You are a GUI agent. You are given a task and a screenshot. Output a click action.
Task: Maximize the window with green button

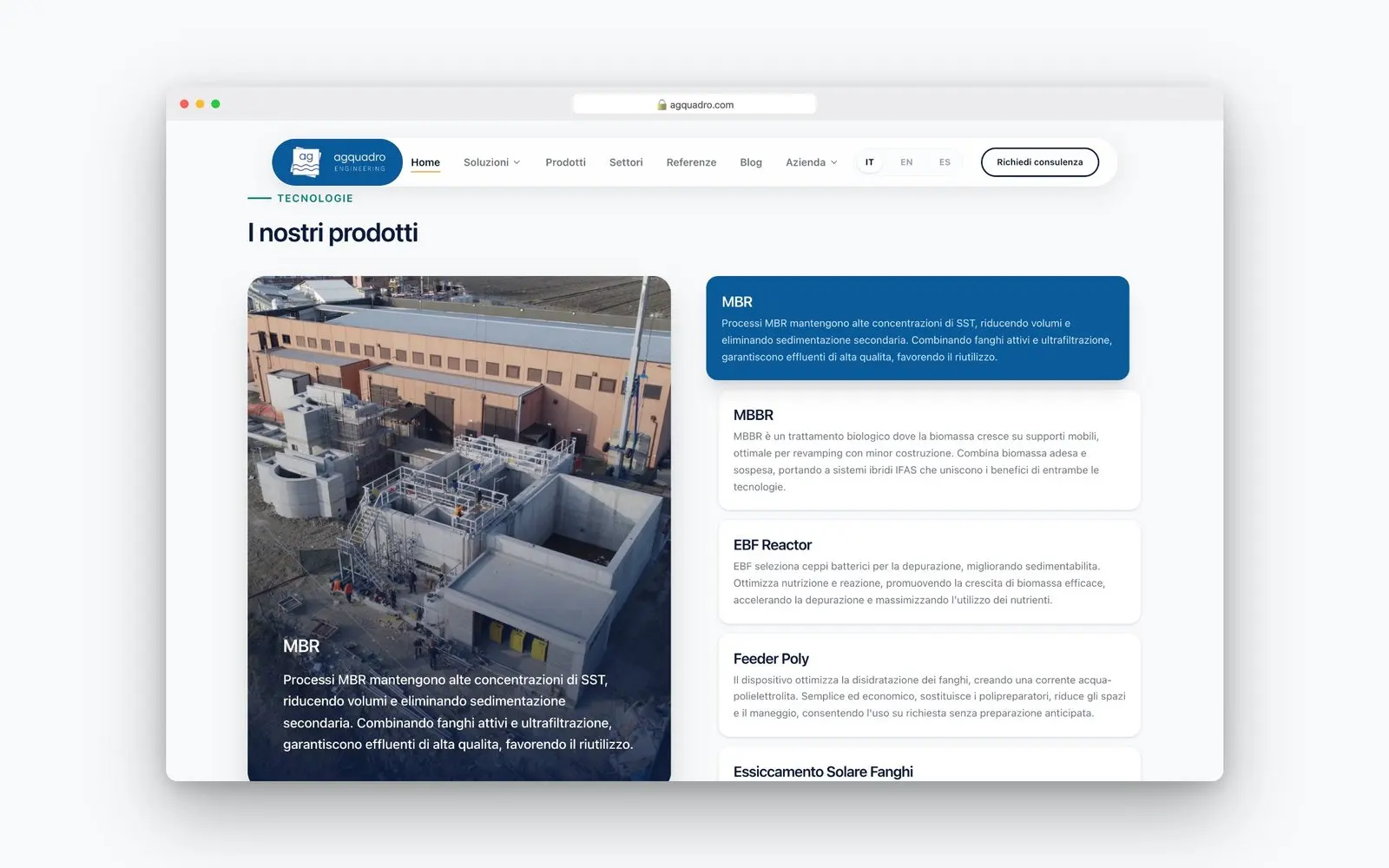tap(215, 104)
